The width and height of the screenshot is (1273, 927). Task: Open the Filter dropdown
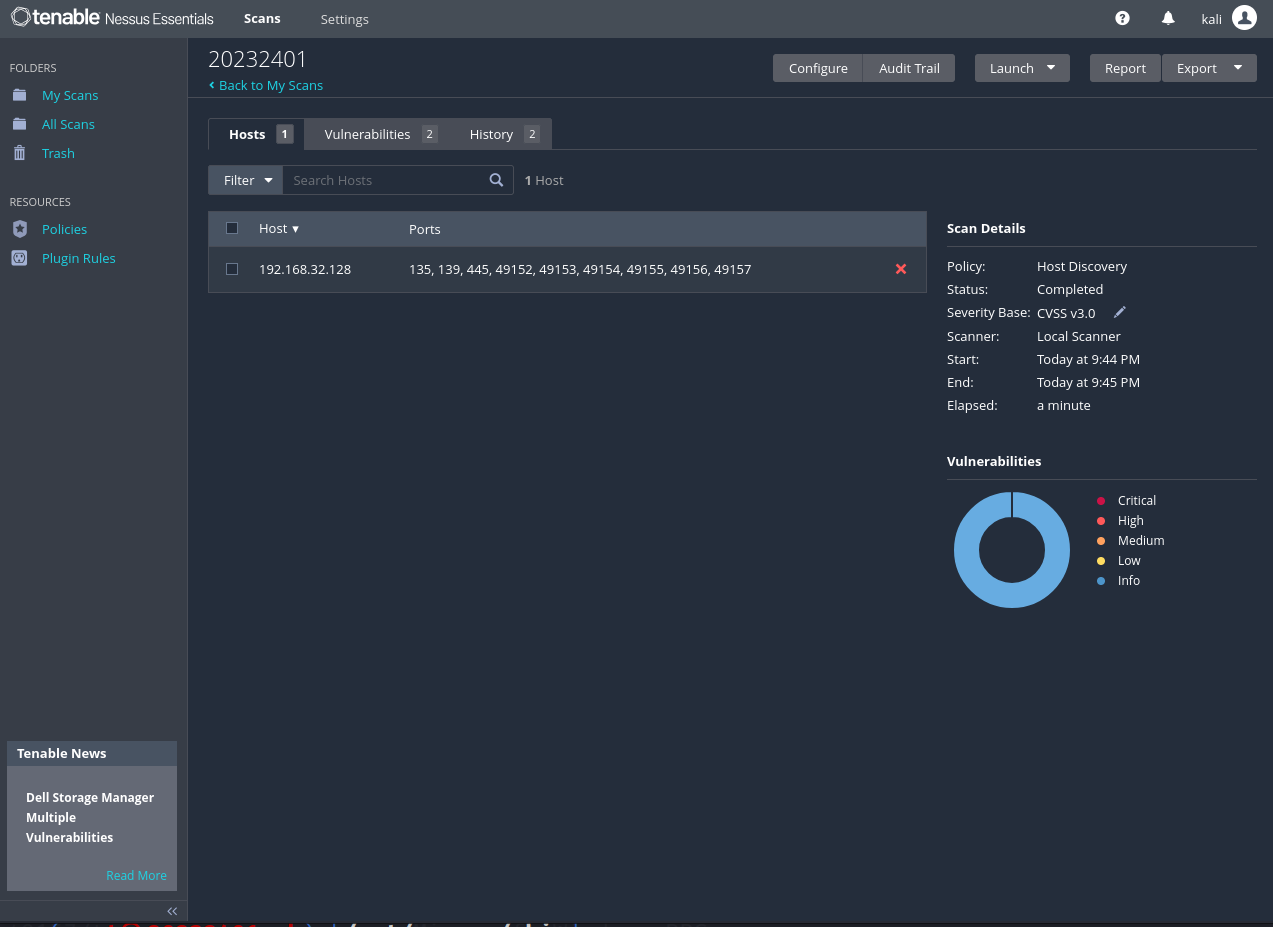point(246,180)
